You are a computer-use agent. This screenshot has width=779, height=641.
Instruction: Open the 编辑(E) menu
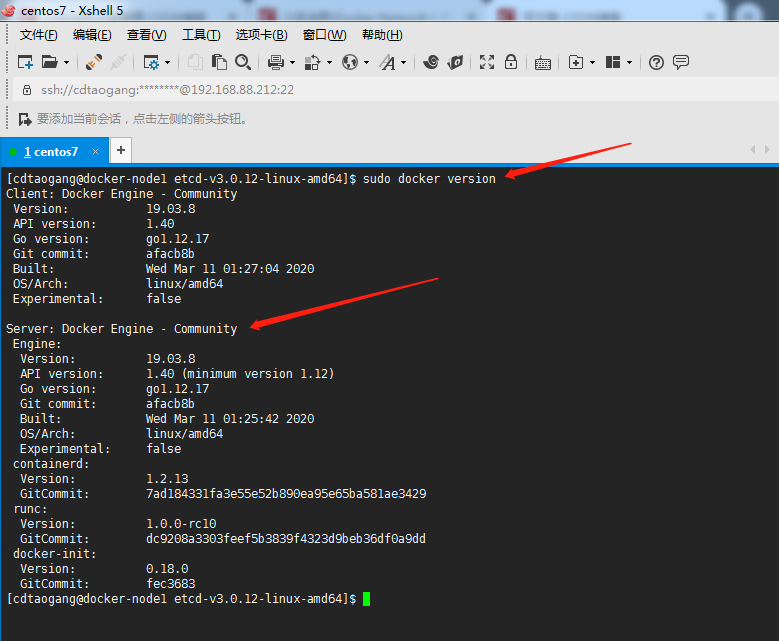pos(92,35)
